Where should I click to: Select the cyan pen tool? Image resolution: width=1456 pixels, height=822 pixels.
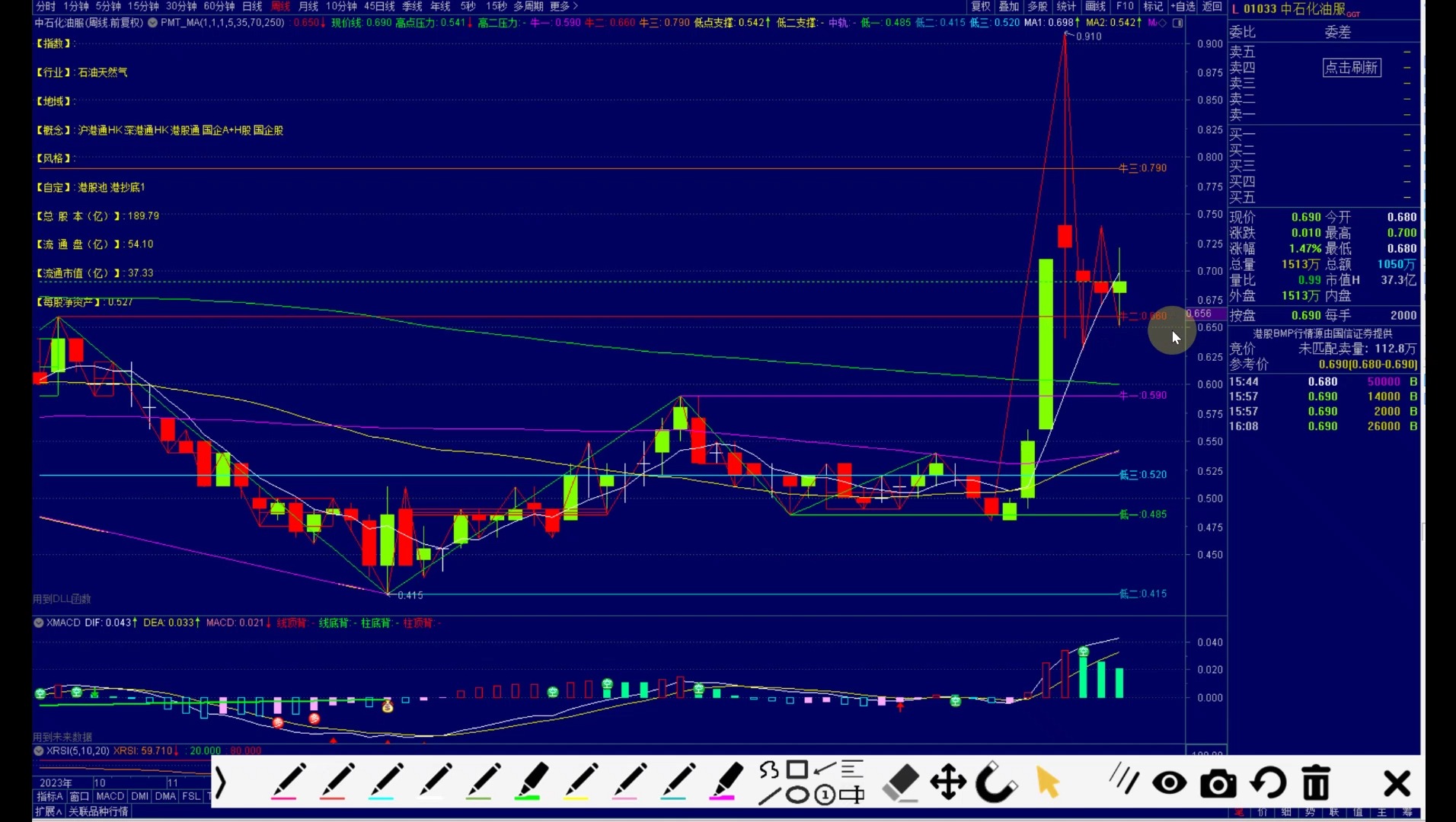point(385,782)
